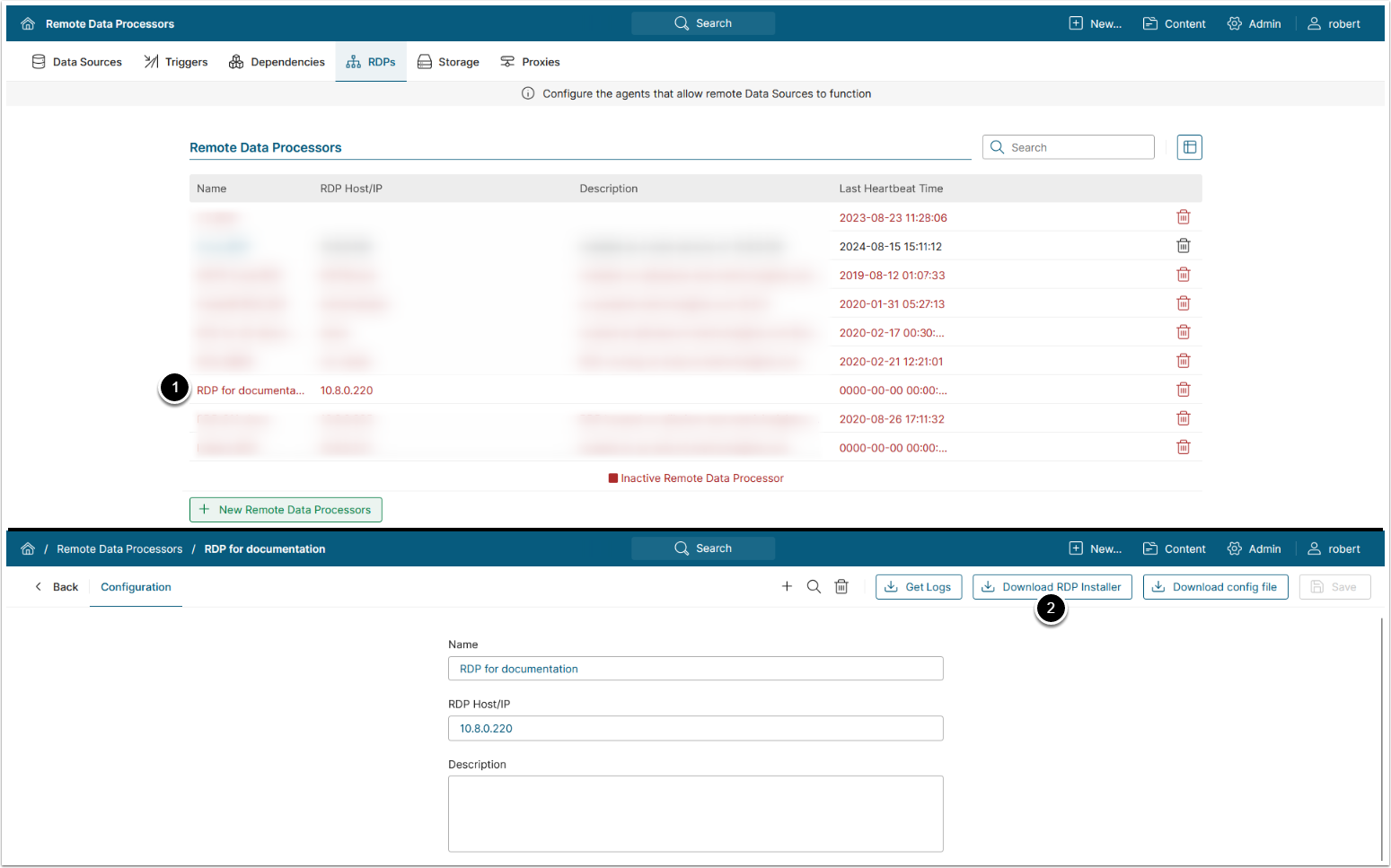Open the Data Sources tab
The width and height of the screenshot is (1391, 868).
(x=77, y=62)
